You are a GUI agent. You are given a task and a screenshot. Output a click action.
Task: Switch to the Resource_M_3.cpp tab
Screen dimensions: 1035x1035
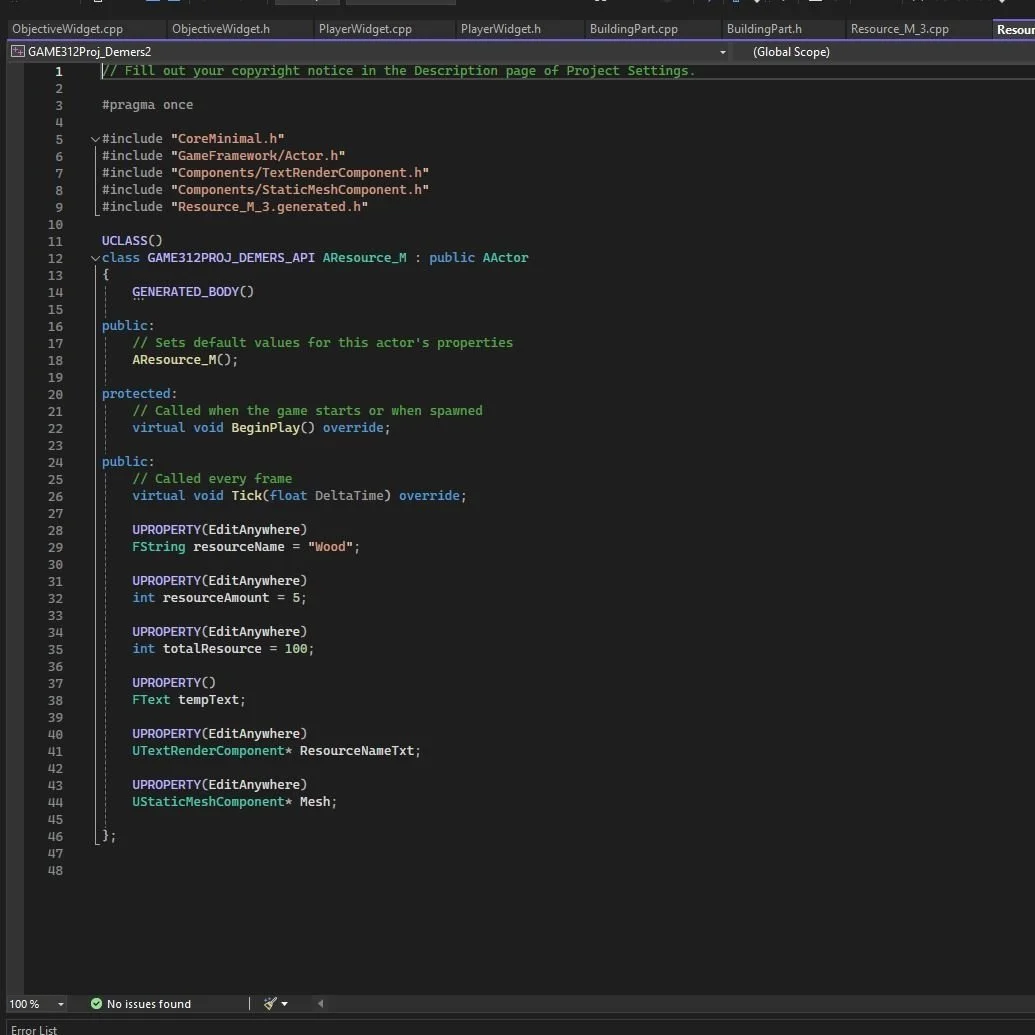pyautogui.click(x=899, y=29)
